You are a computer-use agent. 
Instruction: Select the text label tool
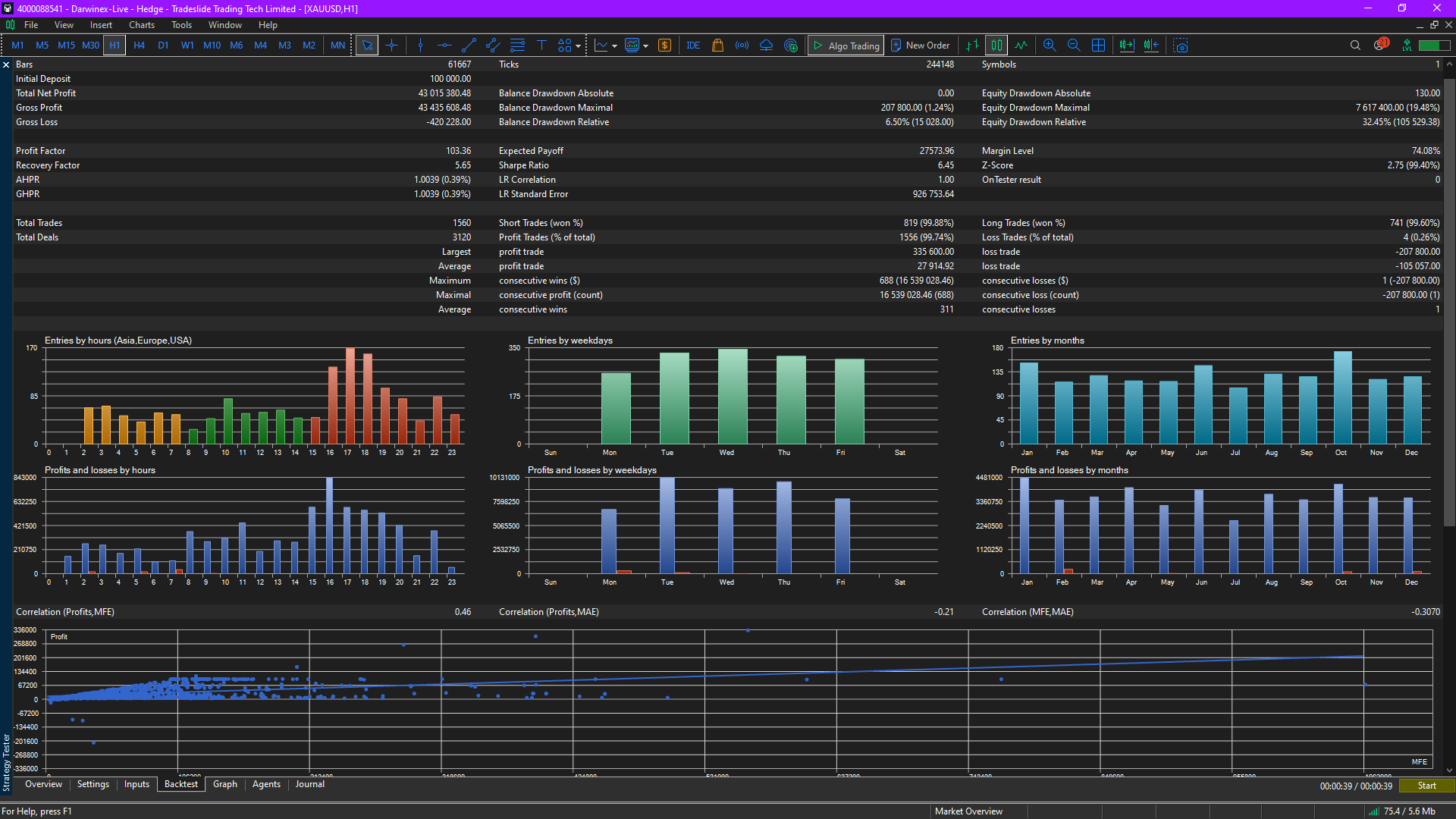pos(541,45)
